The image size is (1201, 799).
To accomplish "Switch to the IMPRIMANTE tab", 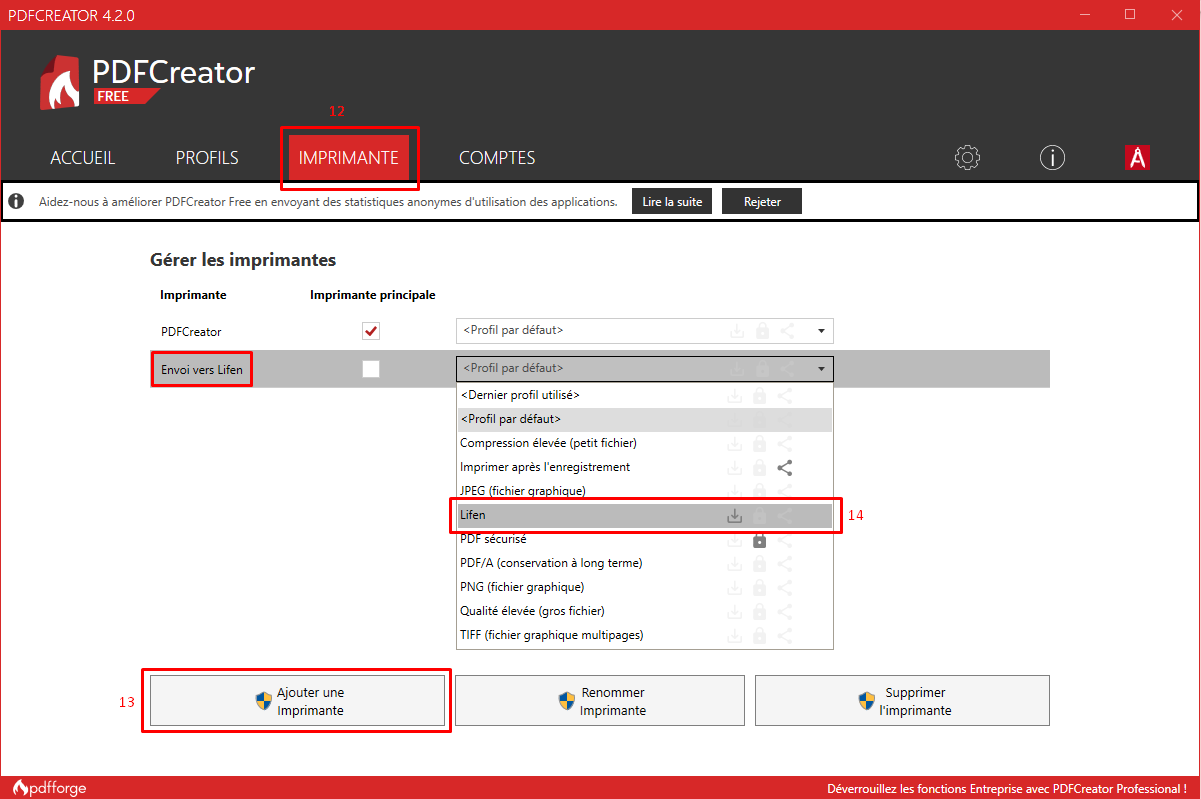I will [x=349, y=158].
